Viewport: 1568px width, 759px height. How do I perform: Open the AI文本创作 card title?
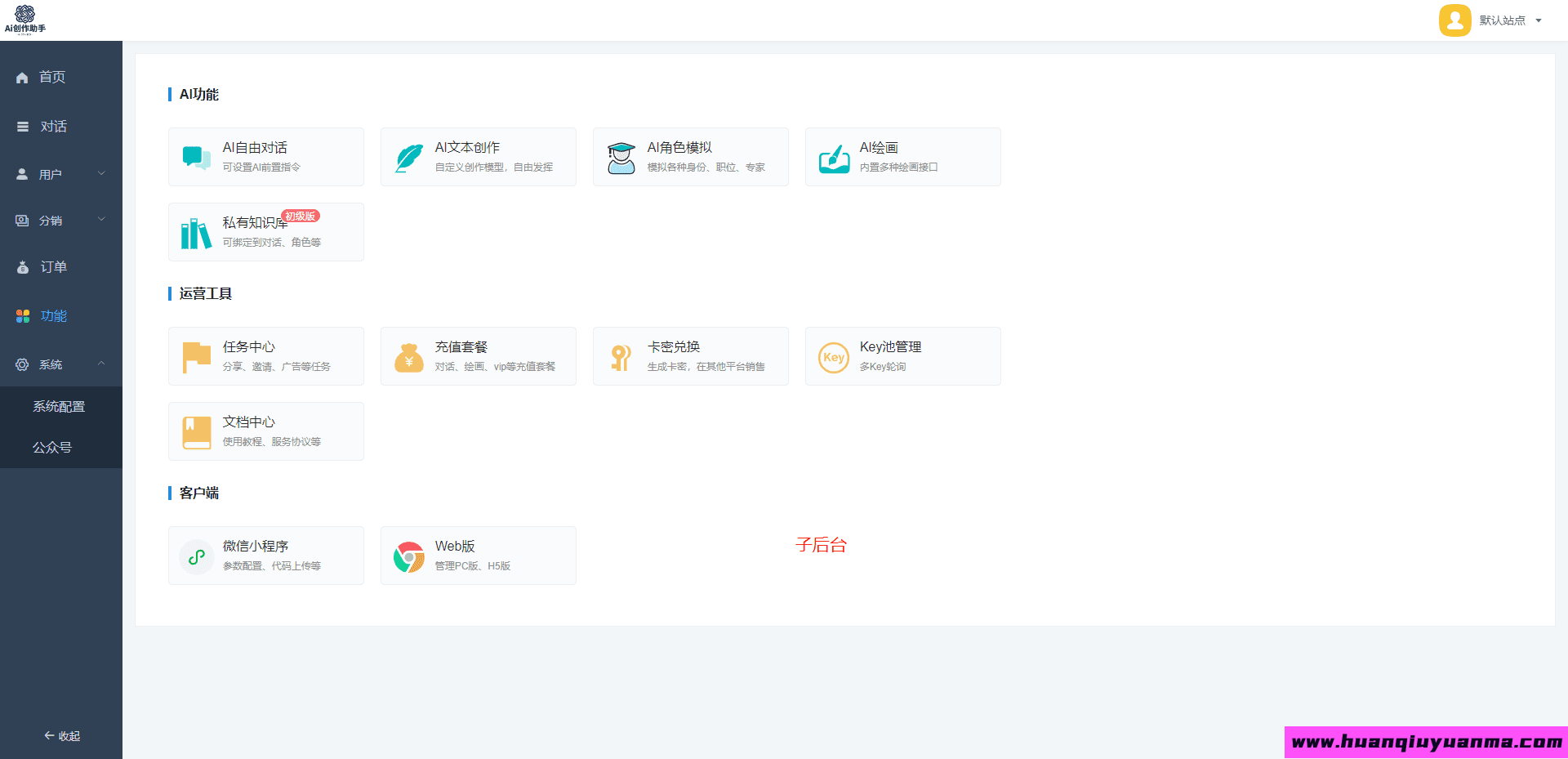tap(467, 148)
